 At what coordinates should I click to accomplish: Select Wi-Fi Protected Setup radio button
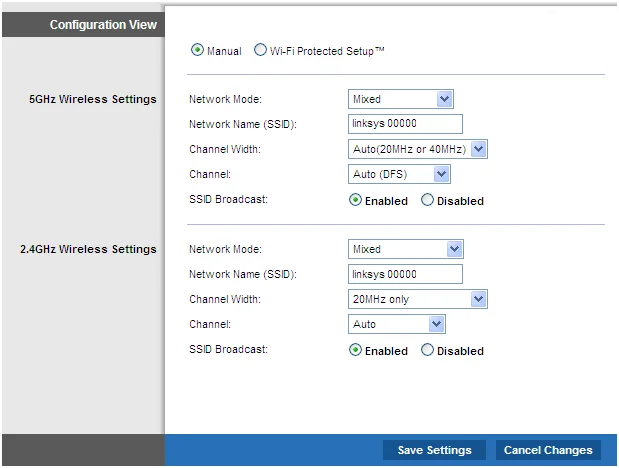[x=260, y=50]
